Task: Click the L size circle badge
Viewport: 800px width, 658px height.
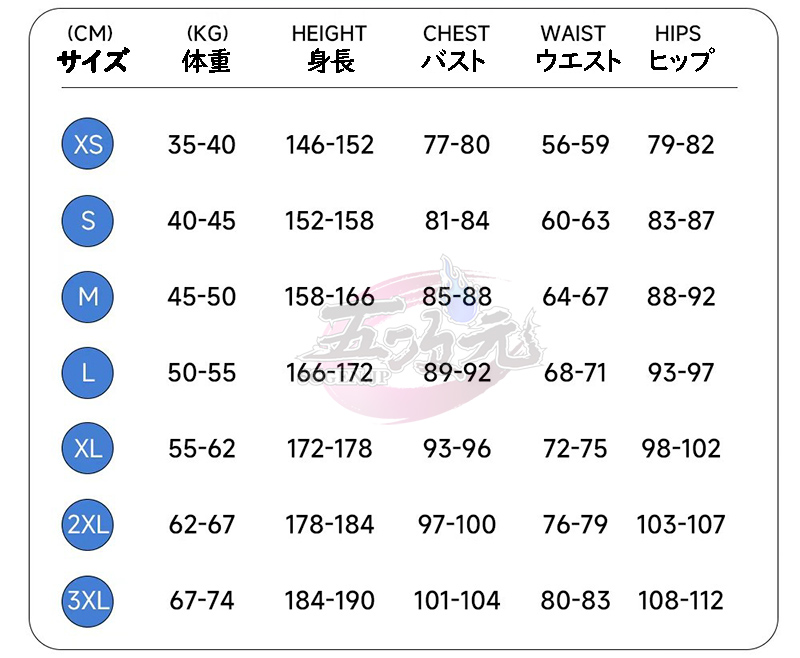Action: [88, 373]
